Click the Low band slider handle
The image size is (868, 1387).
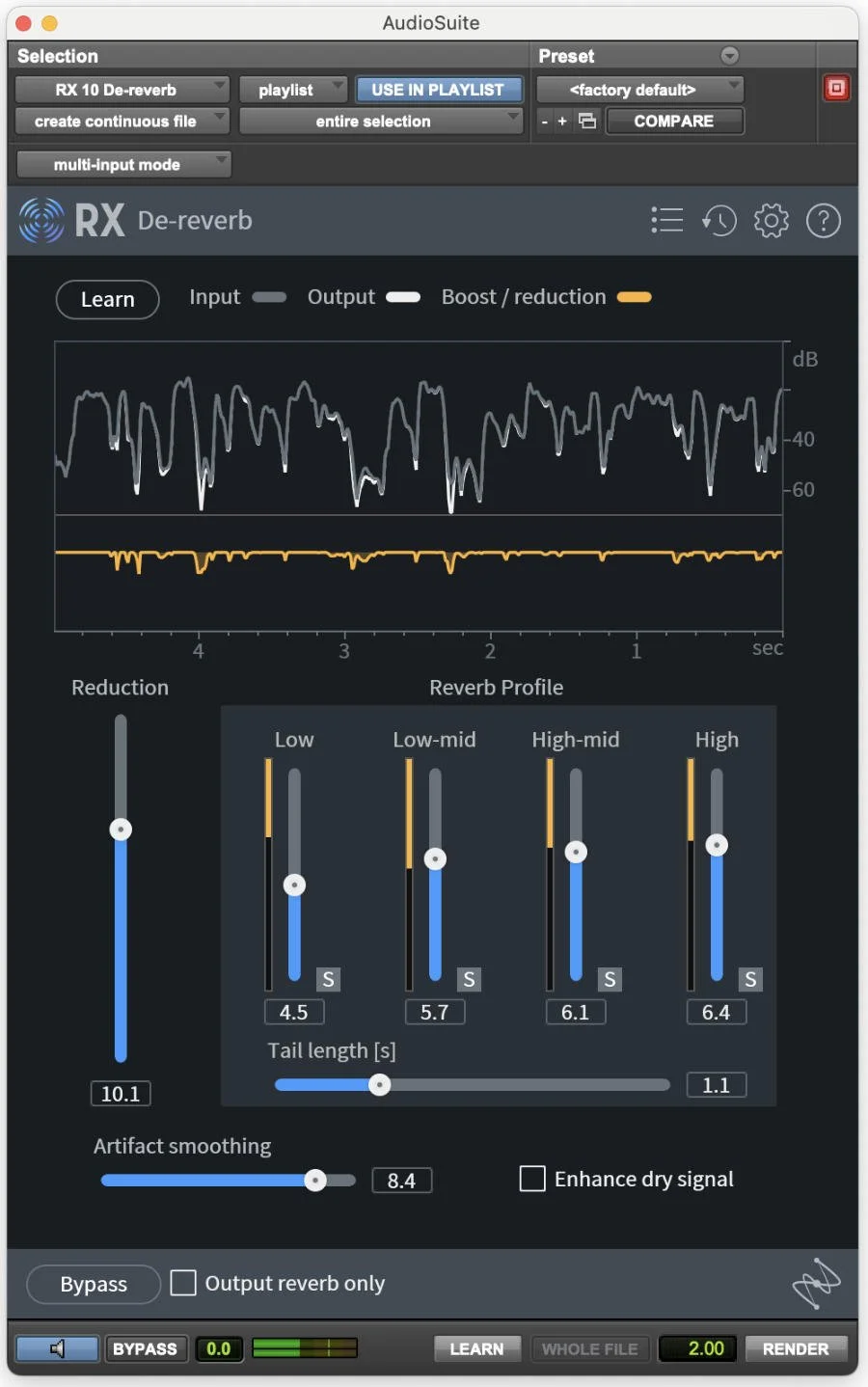(295, 884)
